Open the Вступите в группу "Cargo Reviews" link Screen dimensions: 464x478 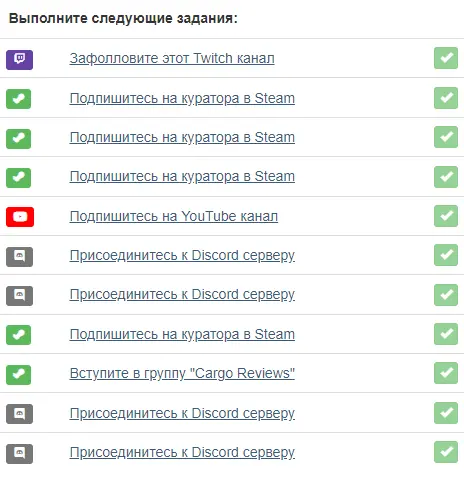(182, 373)
